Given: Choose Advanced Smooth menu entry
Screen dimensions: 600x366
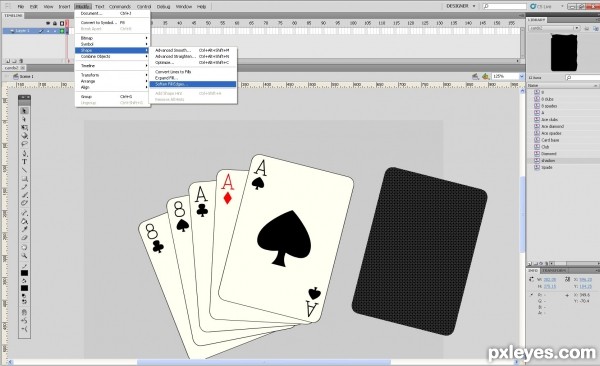Looking at the screenshot, I should click(193, 50).
